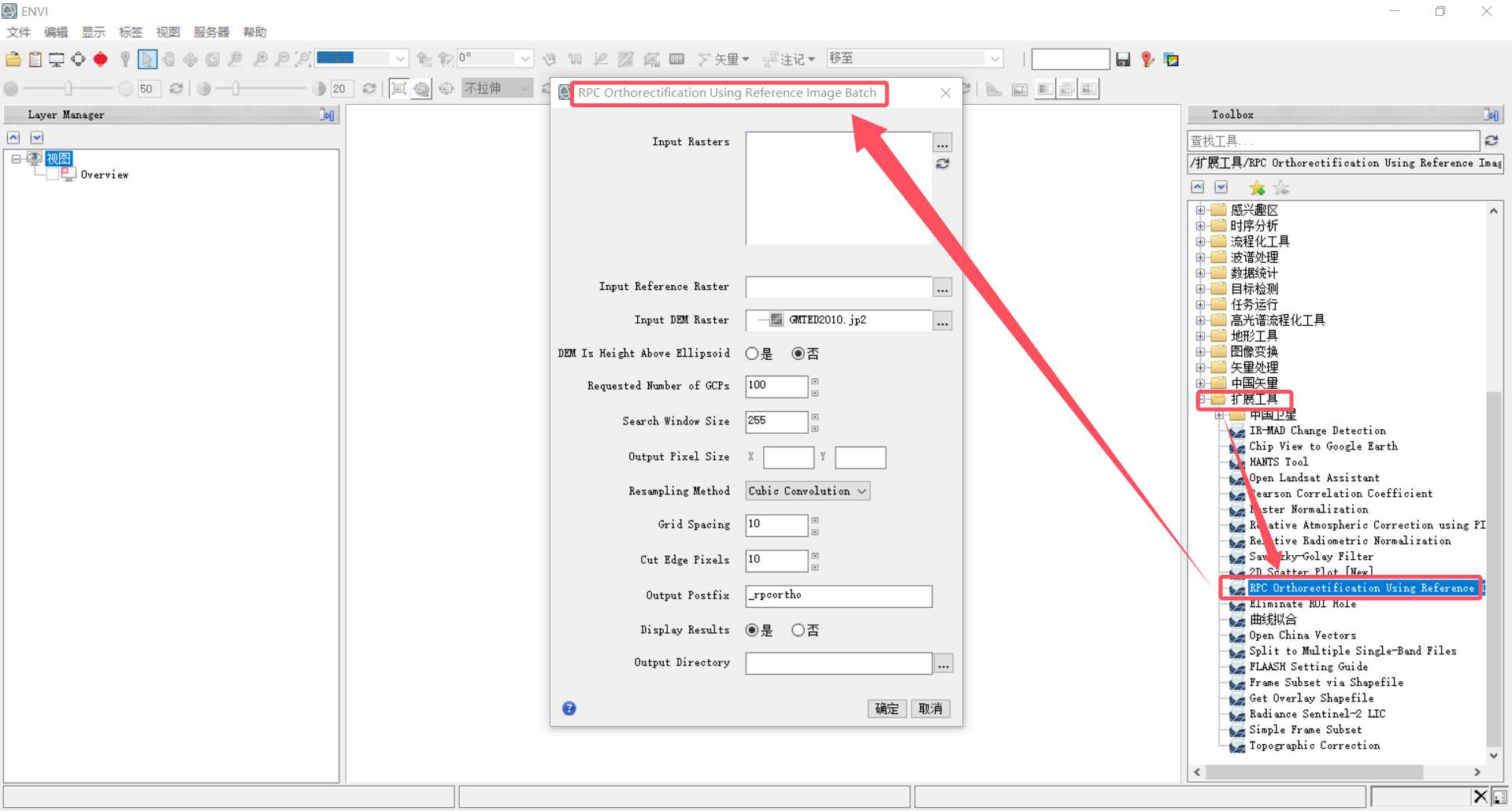Click the 取消 button
This screenshot has height=811, width=1512.
coord(930,709)
